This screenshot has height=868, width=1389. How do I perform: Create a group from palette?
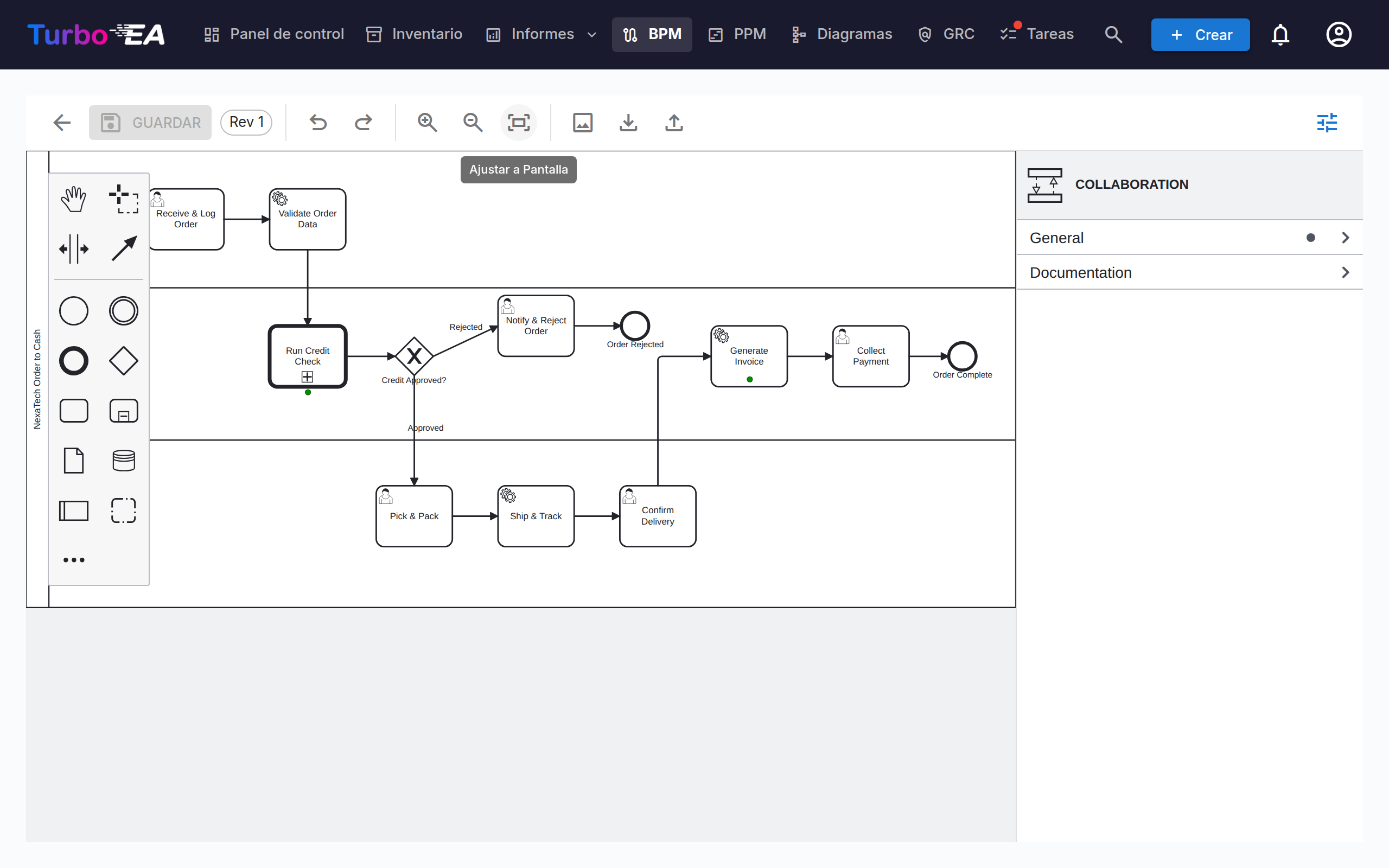coord(123,511)
